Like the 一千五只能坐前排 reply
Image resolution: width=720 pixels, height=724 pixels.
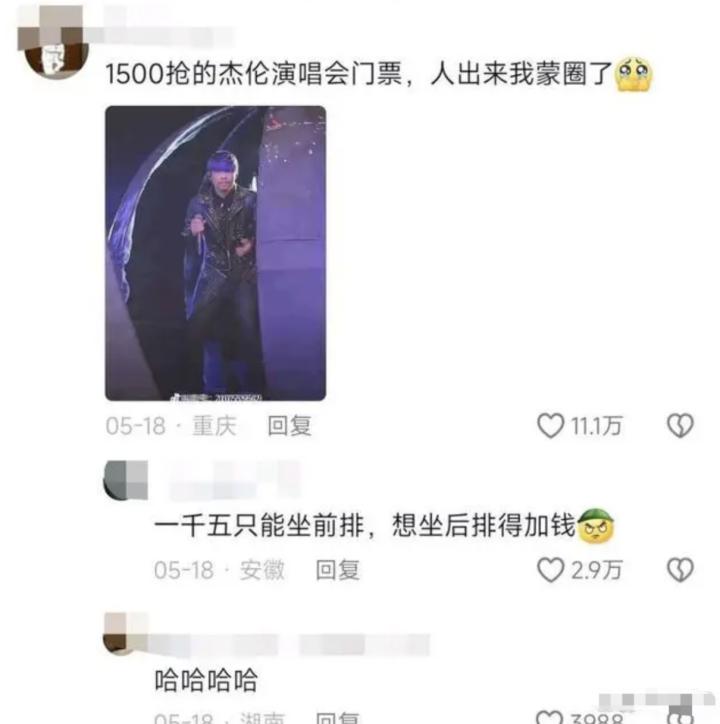pyautogui.click(x=550, y=570)
